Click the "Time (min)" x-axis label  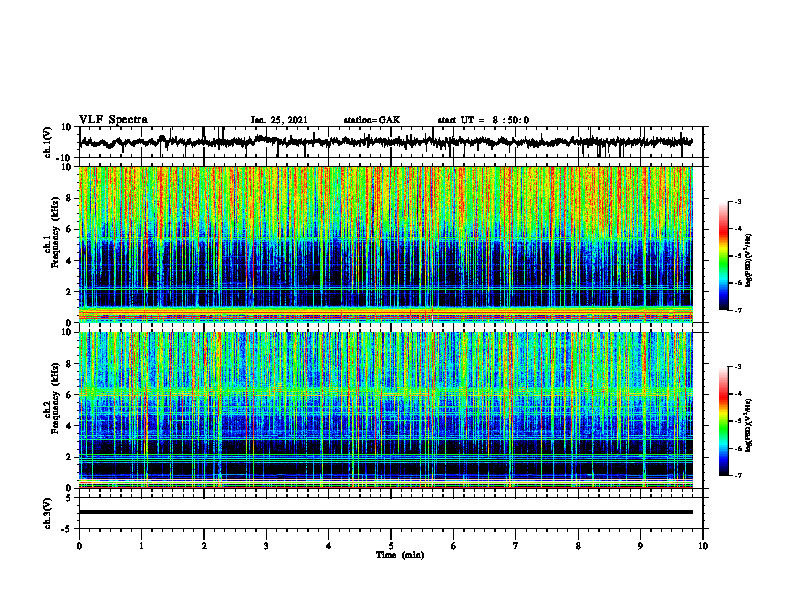point(400,555)
